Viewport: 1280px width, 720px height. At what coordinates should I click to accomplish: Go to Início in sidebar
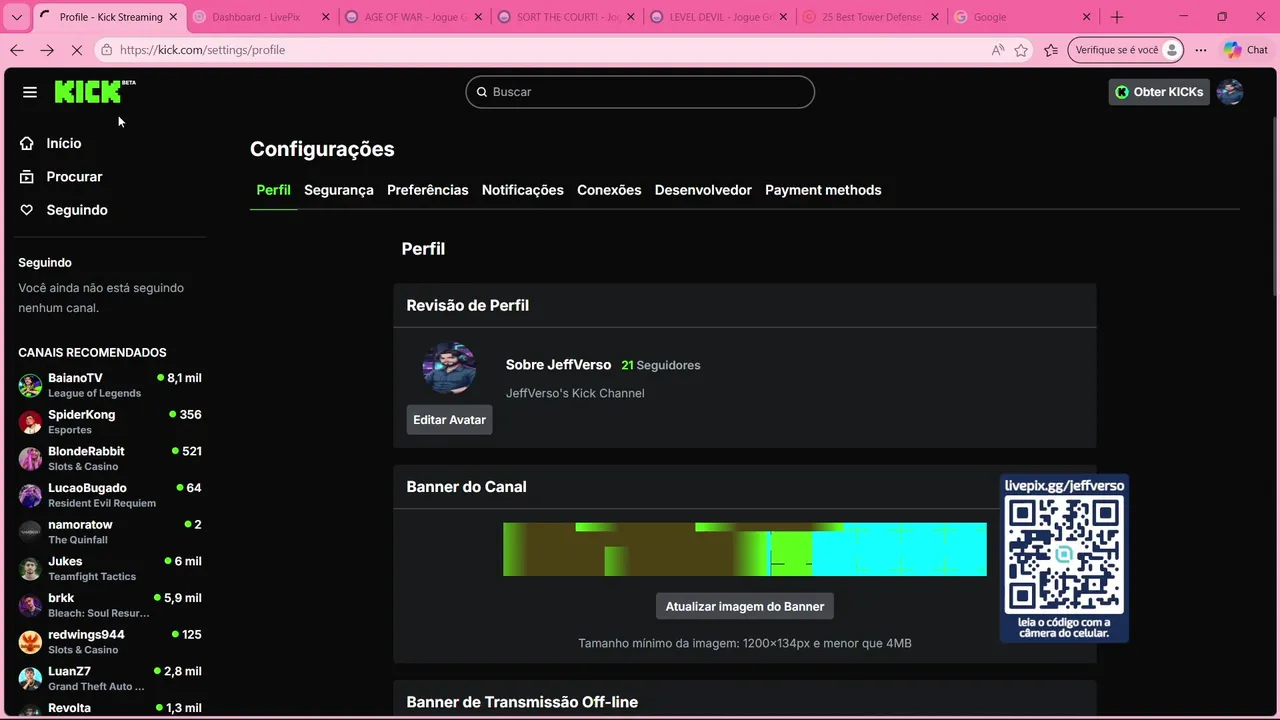click(64, 143)
